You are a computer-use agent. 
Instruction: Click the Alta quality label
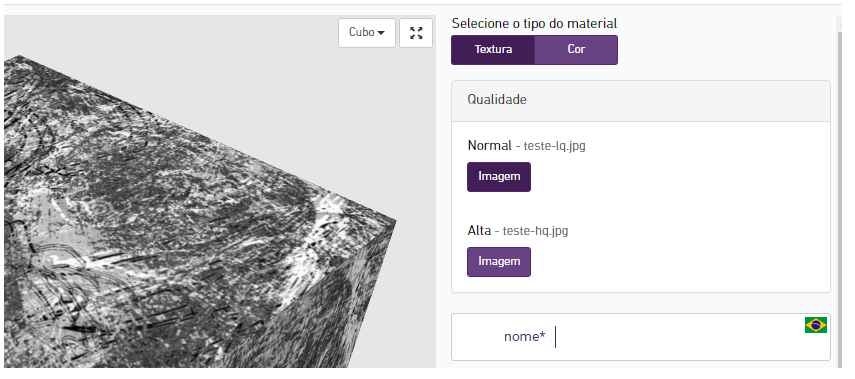point(479,231)
